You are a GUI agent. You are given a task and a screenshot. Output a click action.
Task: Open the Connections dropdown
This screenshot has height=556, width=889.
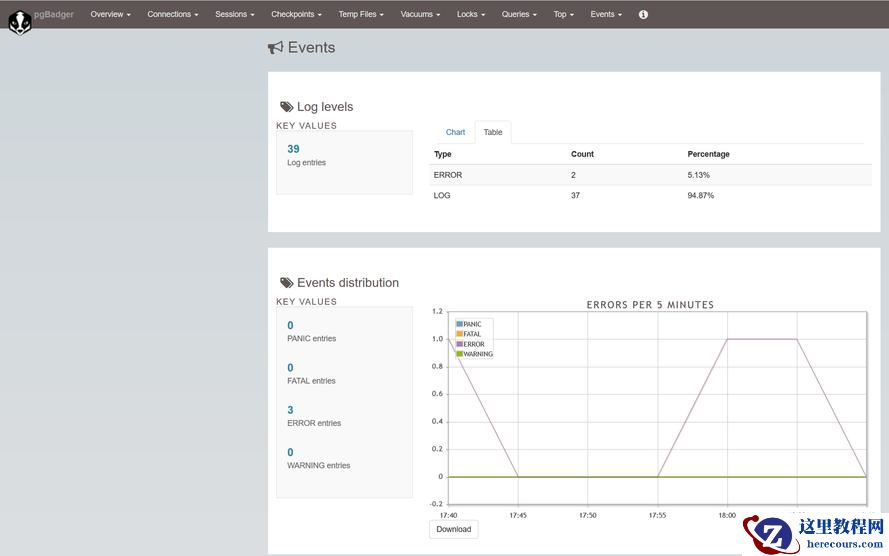[x=172, y=15]
